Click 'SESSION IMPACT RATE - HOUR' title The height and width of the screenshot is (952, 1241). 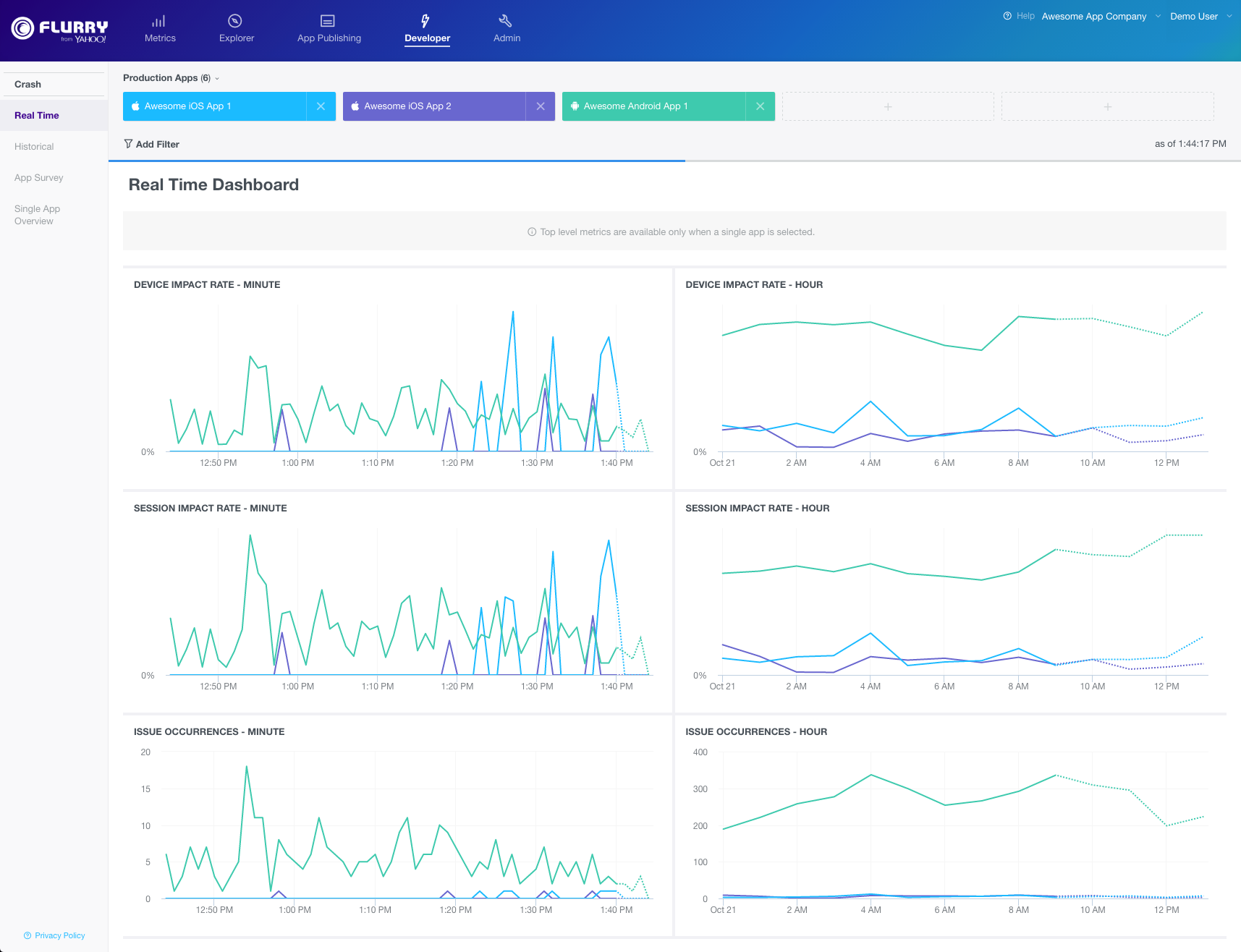pyautogui.click(x=757, y=509)
